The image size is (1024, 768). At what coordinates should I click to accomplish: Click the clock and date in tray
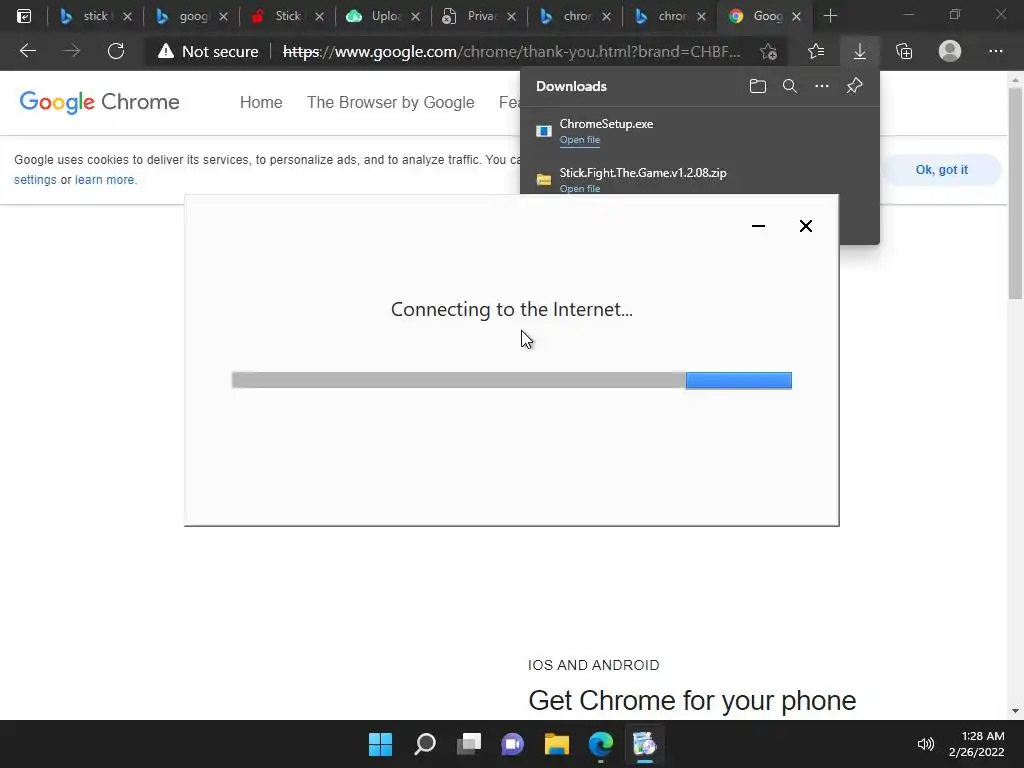point(976,744)
